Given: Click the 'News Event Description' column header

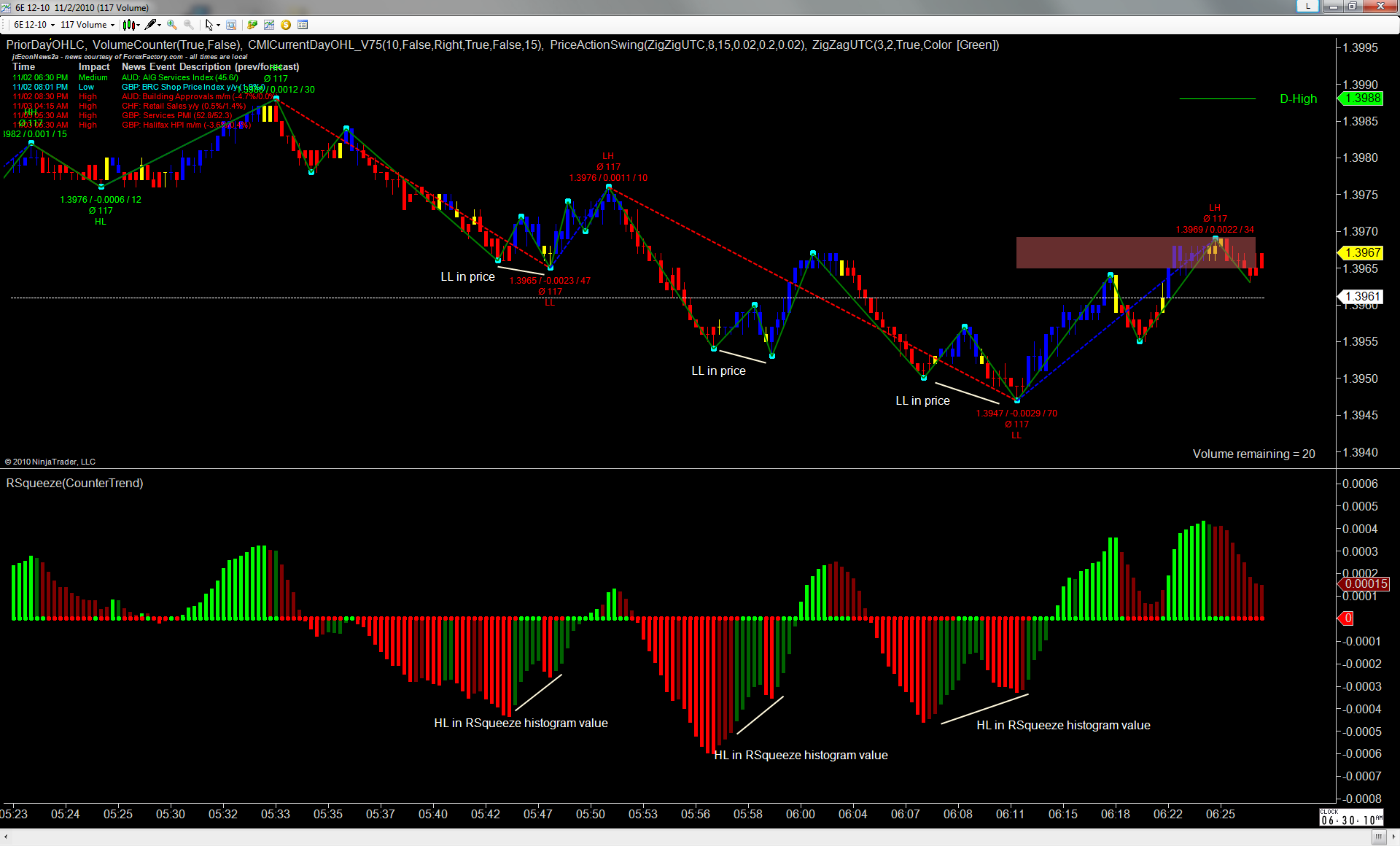Looking at the screenshot, I should [x=210, y=66].
